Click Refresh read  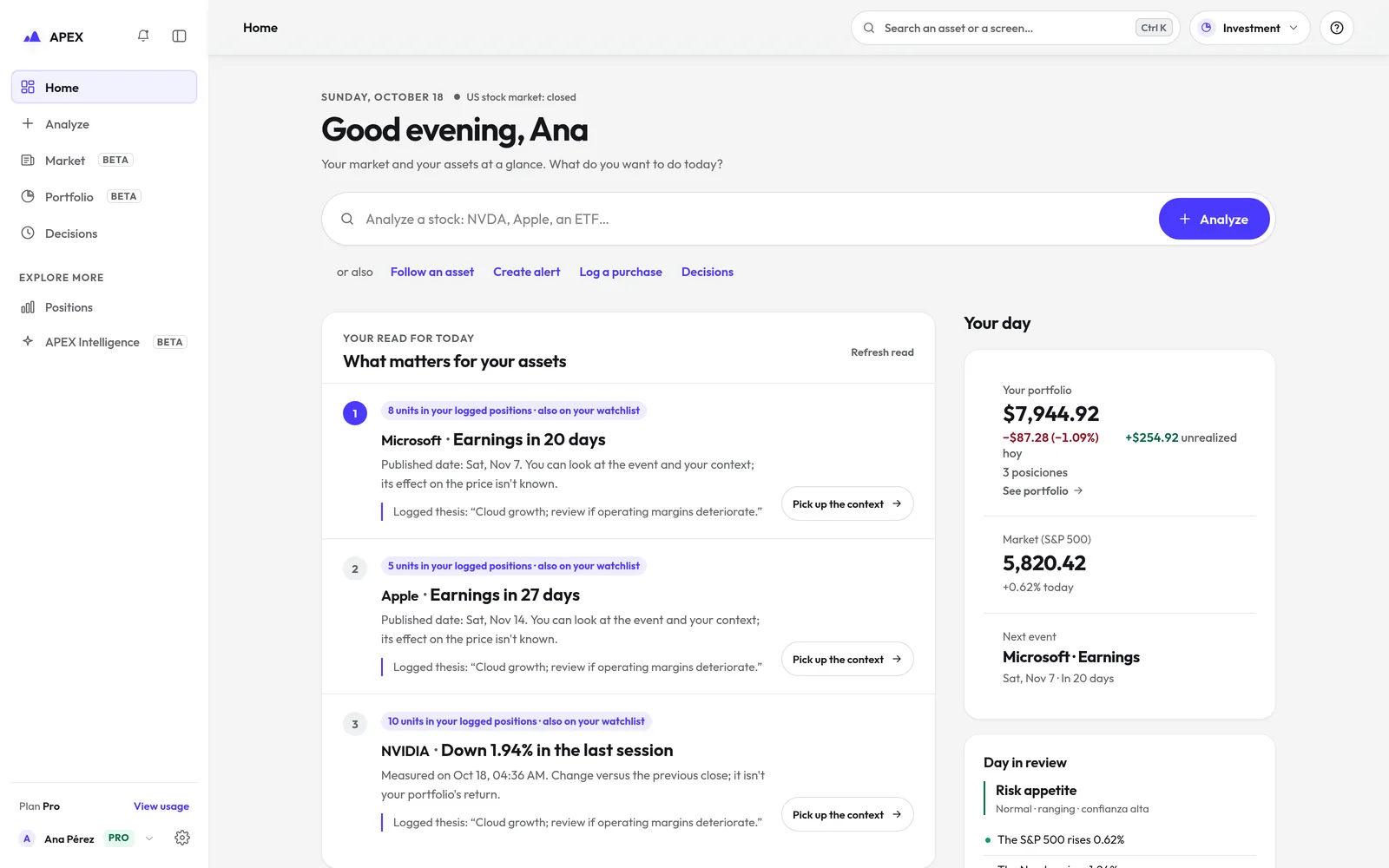(882, 352)
